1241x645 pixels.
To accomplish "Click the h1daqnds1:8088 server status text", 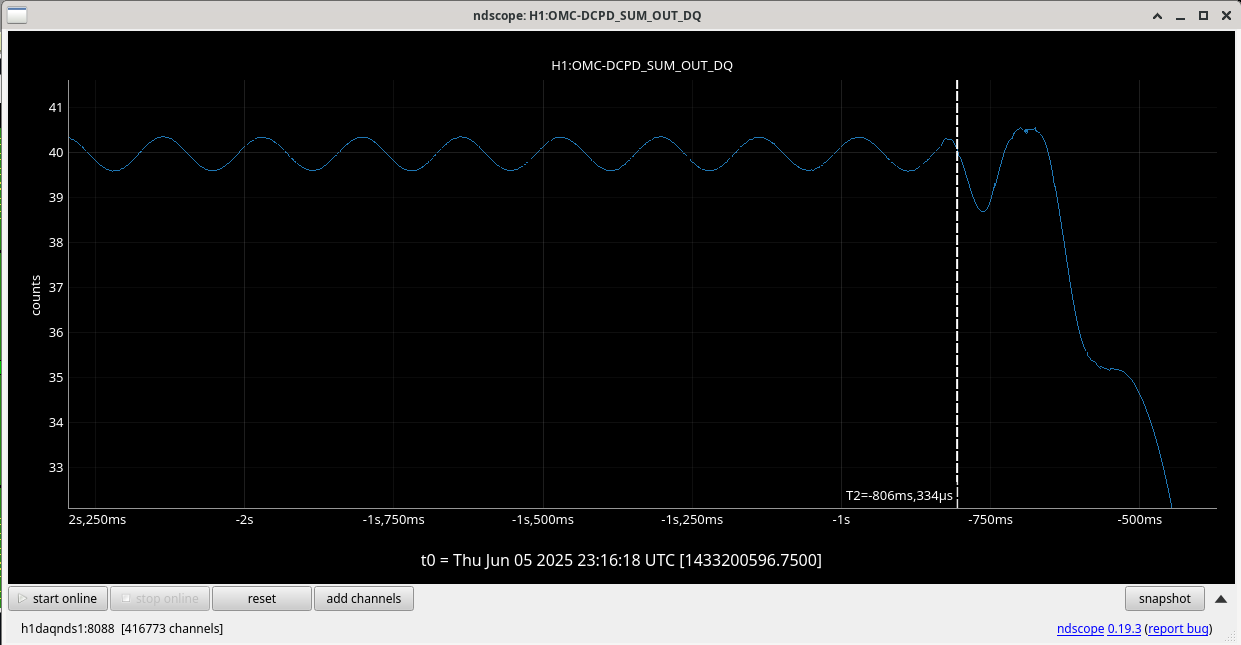I will click(122, 629).
